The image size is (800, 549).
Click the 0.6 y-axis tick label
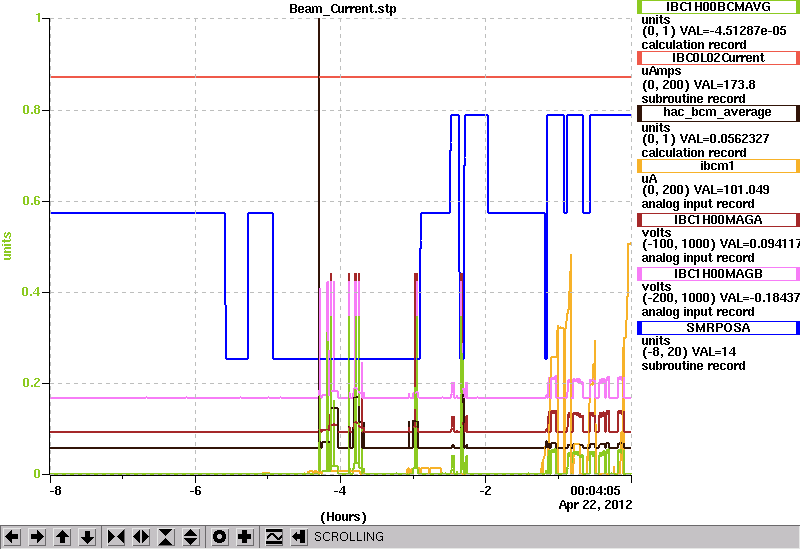pos(32,201)
